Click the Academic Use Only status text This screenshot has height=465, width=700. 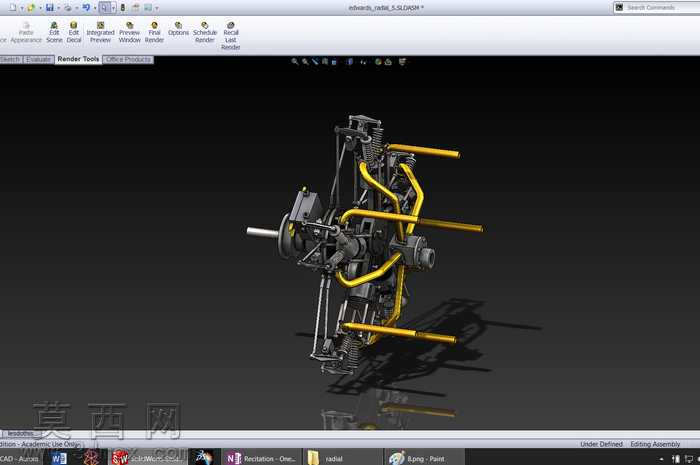[x=50, y=444]
